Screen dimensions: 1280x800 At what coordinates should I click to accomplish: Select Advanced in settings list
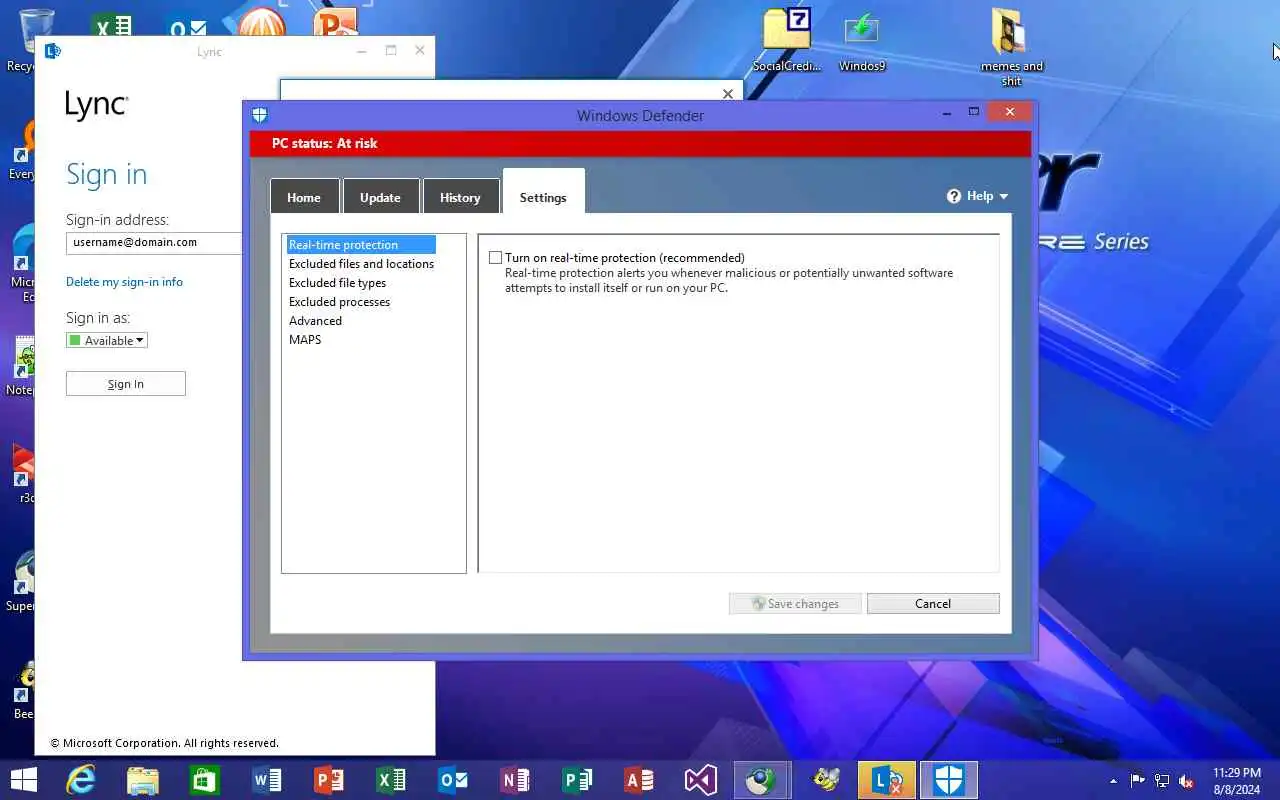click(315, 321)
